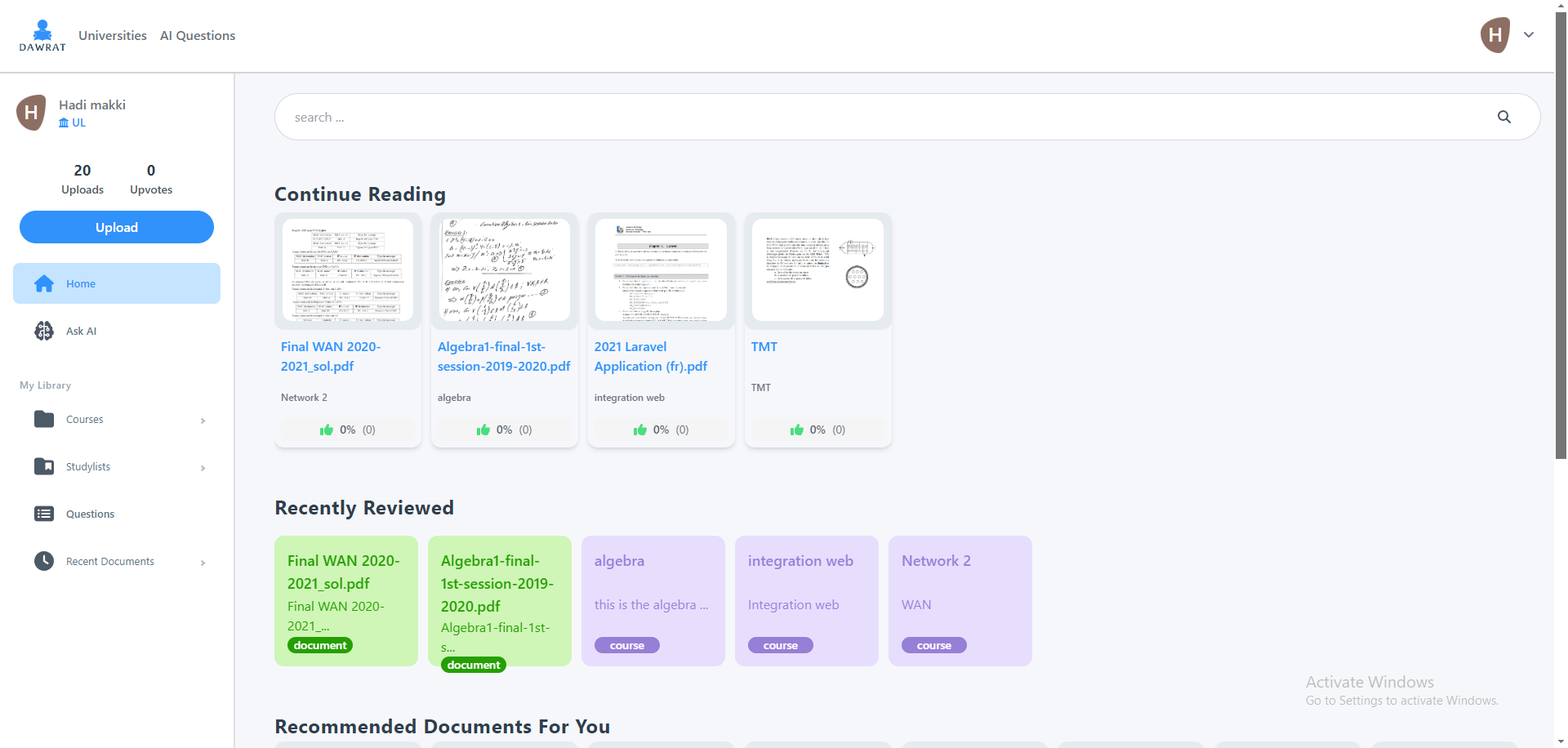1568x748 pixels.
Task: Expand the Studylists arrow in sidebar
Action: click(203, 468)
